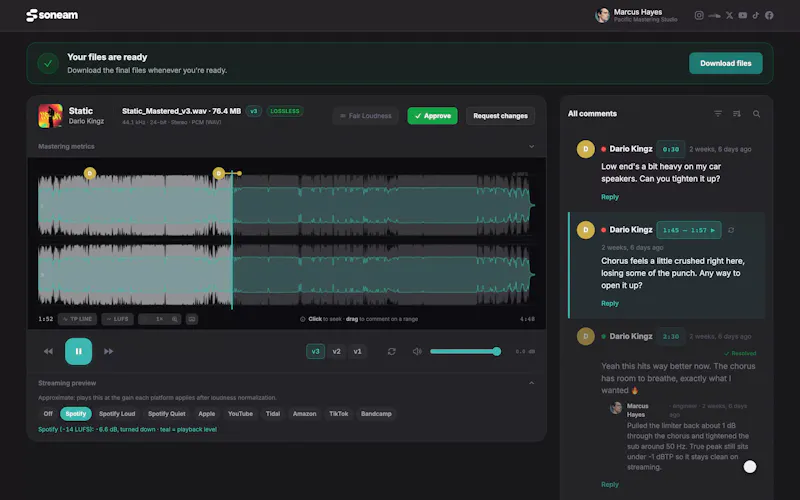The image size is (800, 500).
Task: Switch to version v1
Action: coord(357,351)
